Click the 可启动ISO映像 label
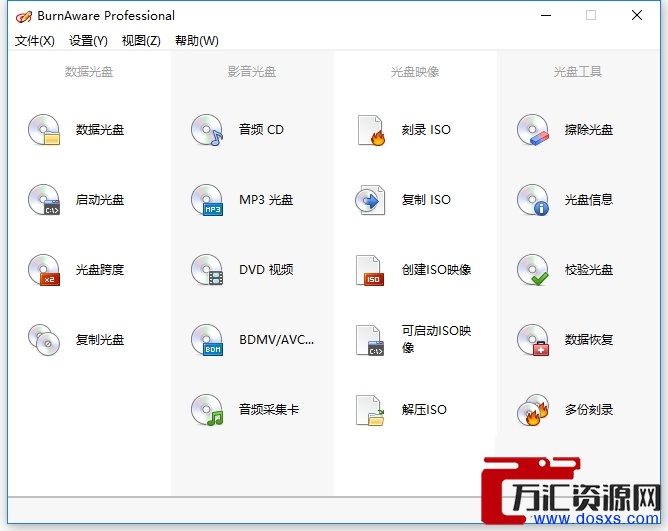This screenshot has width=668, height=531. (436, 339)
